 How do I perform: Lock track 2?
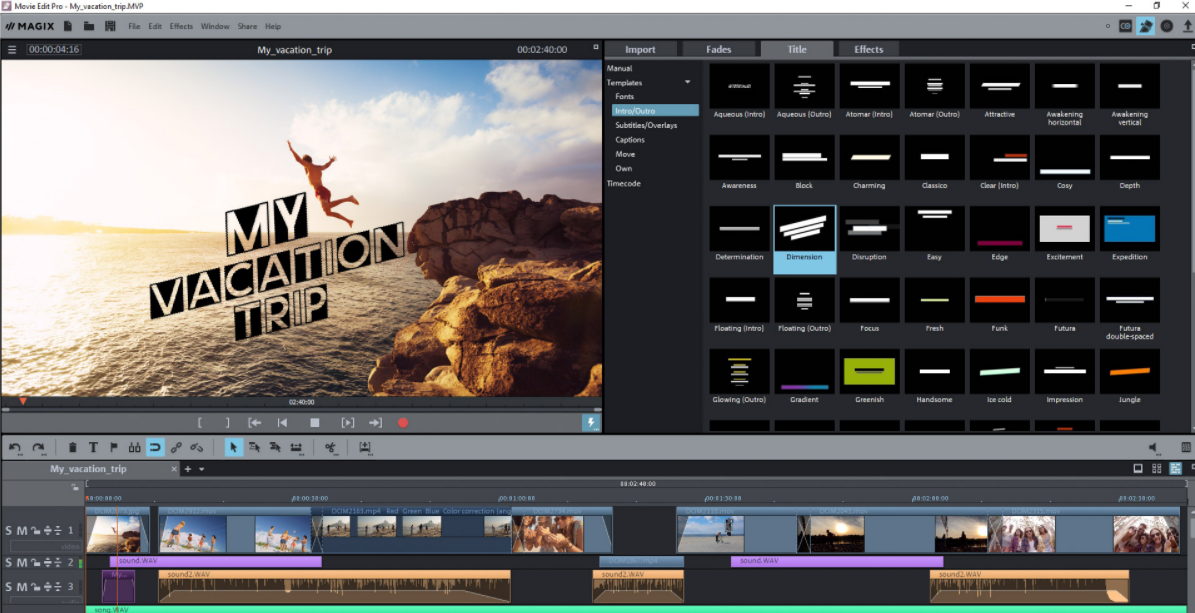pyautogui.click(x=35, y=563)
